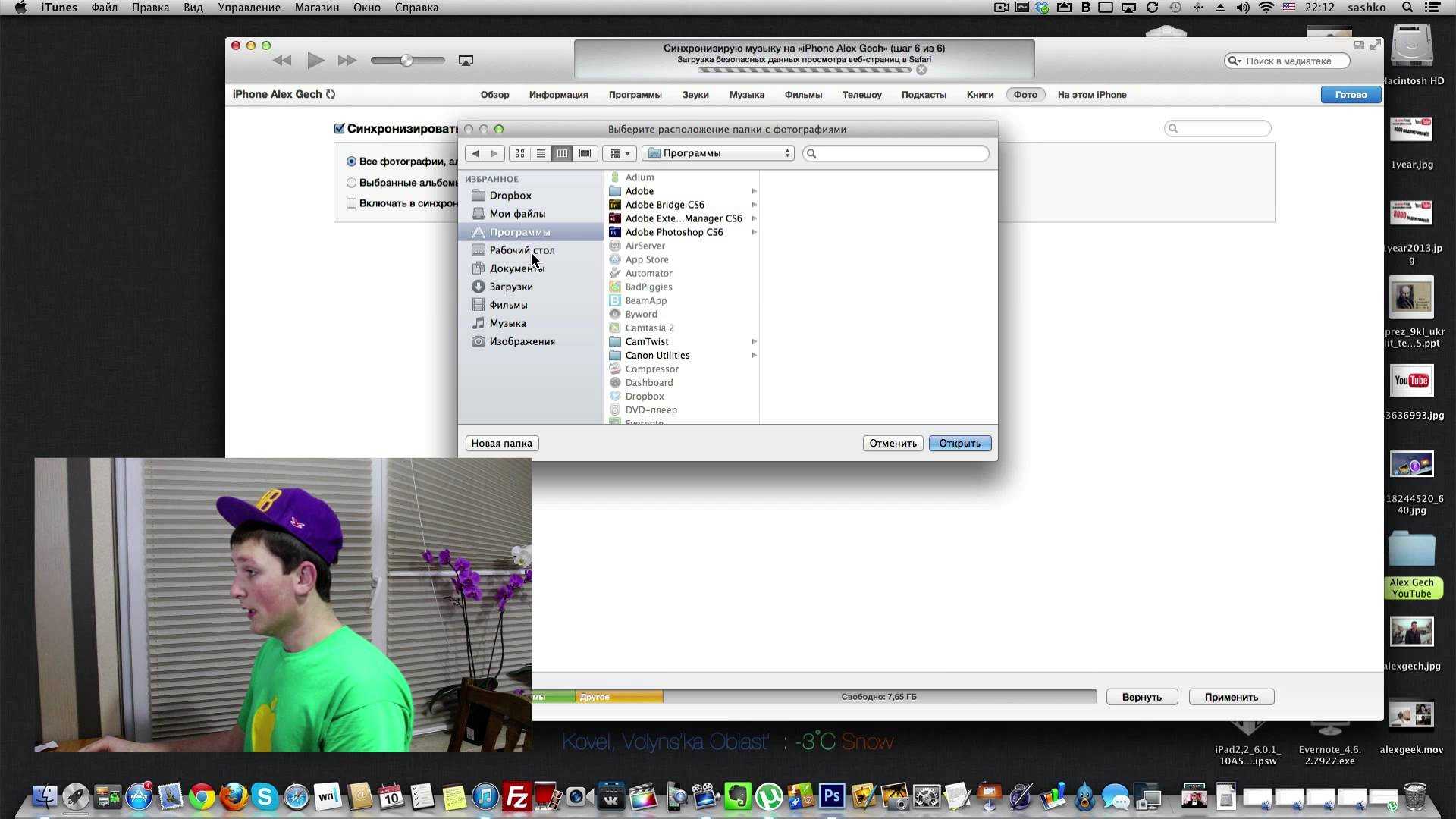Click the Adobe Photoshop CS6 icon
The width and height of the screenshot is (1456, 819).
click(x=615, y=232)
